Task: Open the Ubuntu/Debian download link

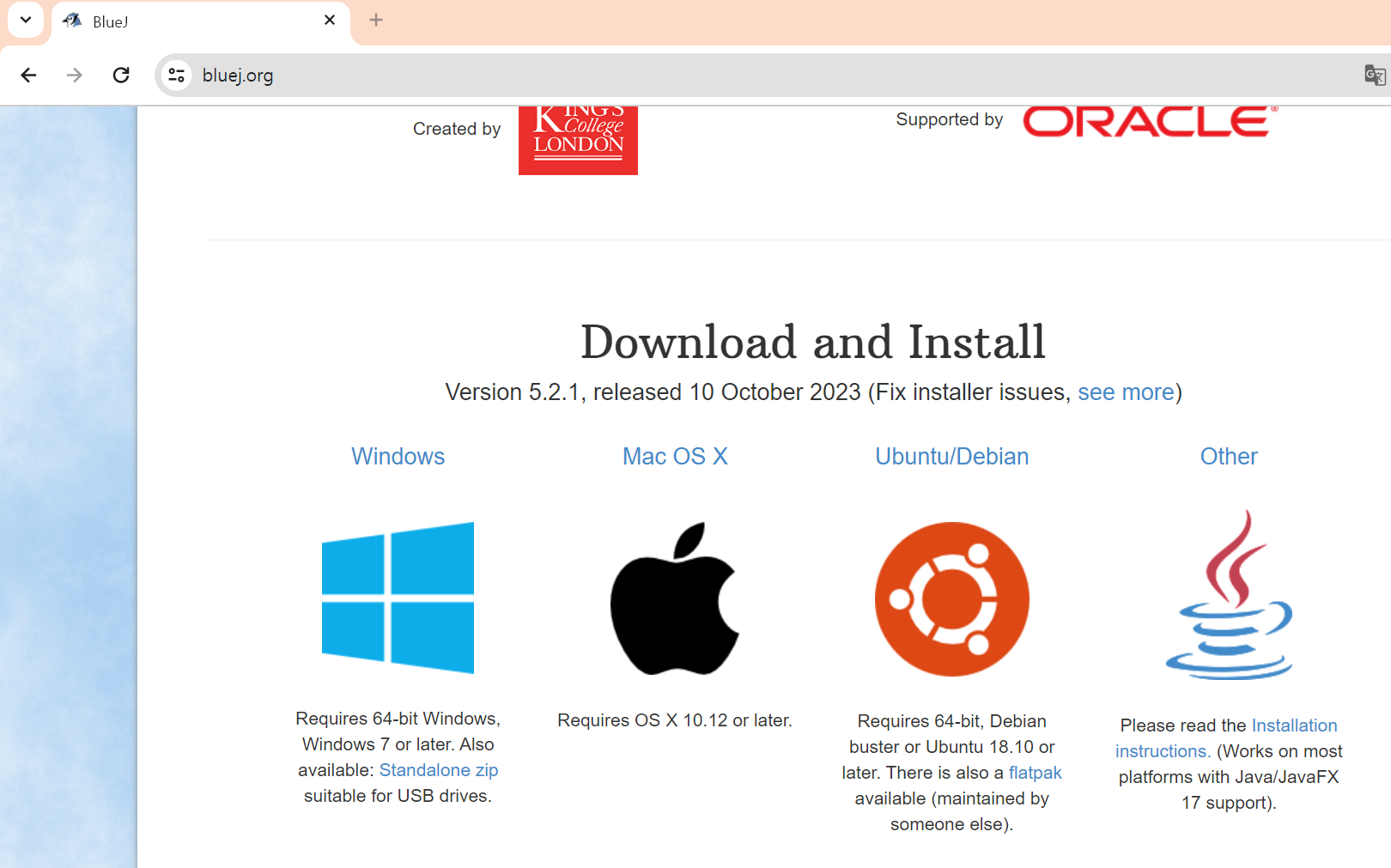Action: pos(952,457)
